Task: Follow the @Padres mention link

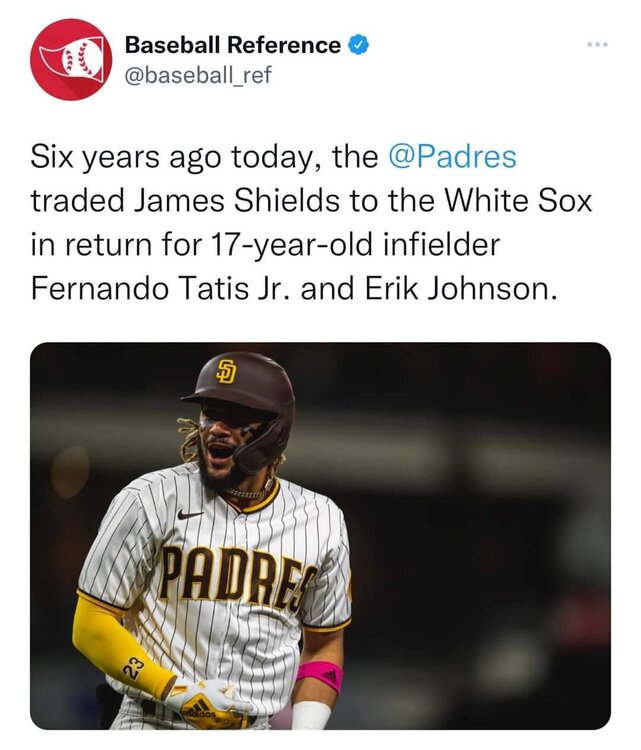Action: (x=451, y=158)
